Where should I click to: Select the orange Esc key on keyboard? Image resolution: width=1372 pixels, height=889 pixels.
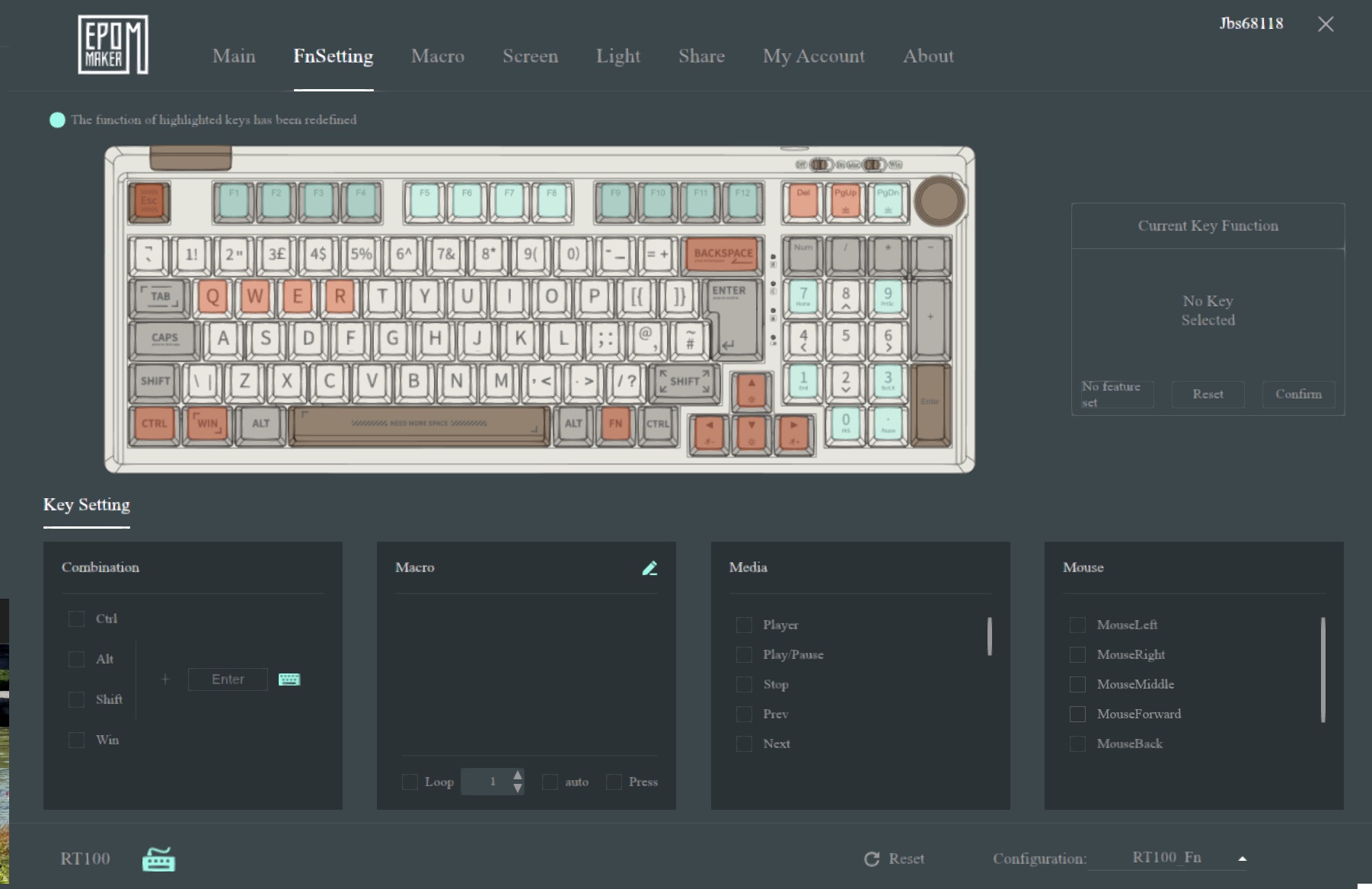point(149,202)
